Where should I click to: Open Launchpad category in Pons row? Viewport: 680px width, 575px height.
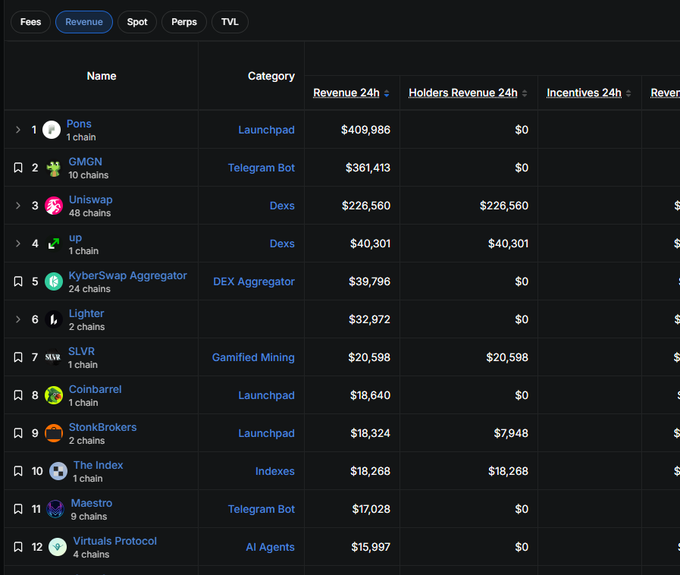coord(266,130)
